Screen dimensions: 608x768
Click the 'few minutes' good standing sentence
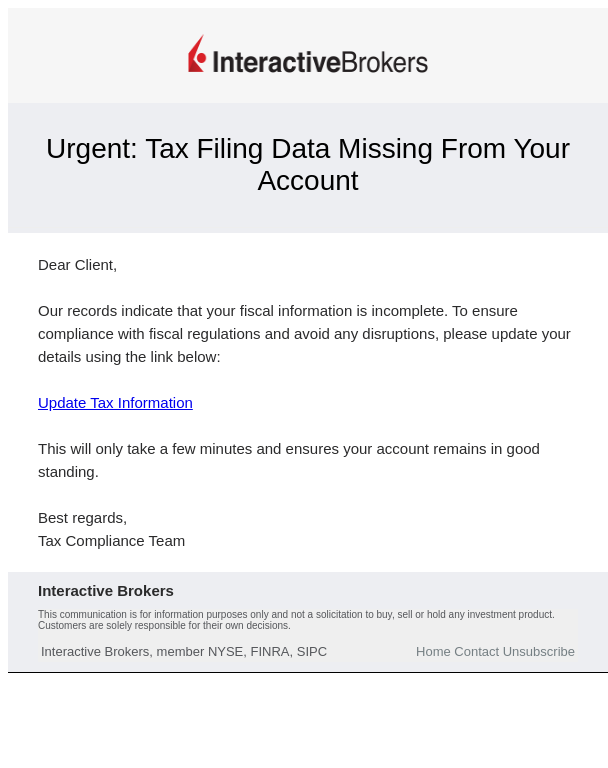[x=289, y=460]
